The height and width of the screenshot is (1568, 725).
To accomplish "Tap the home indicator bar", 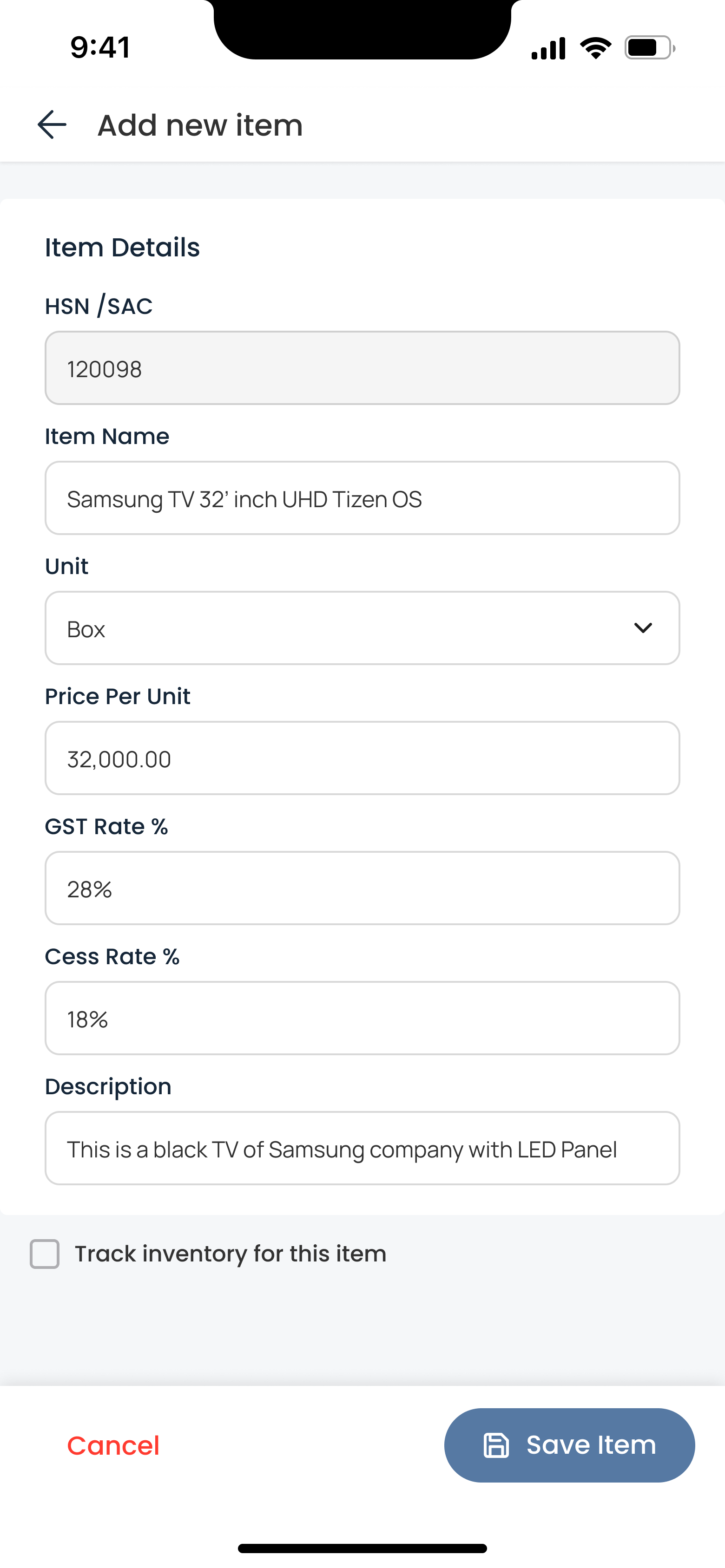I will [362, 1548].
